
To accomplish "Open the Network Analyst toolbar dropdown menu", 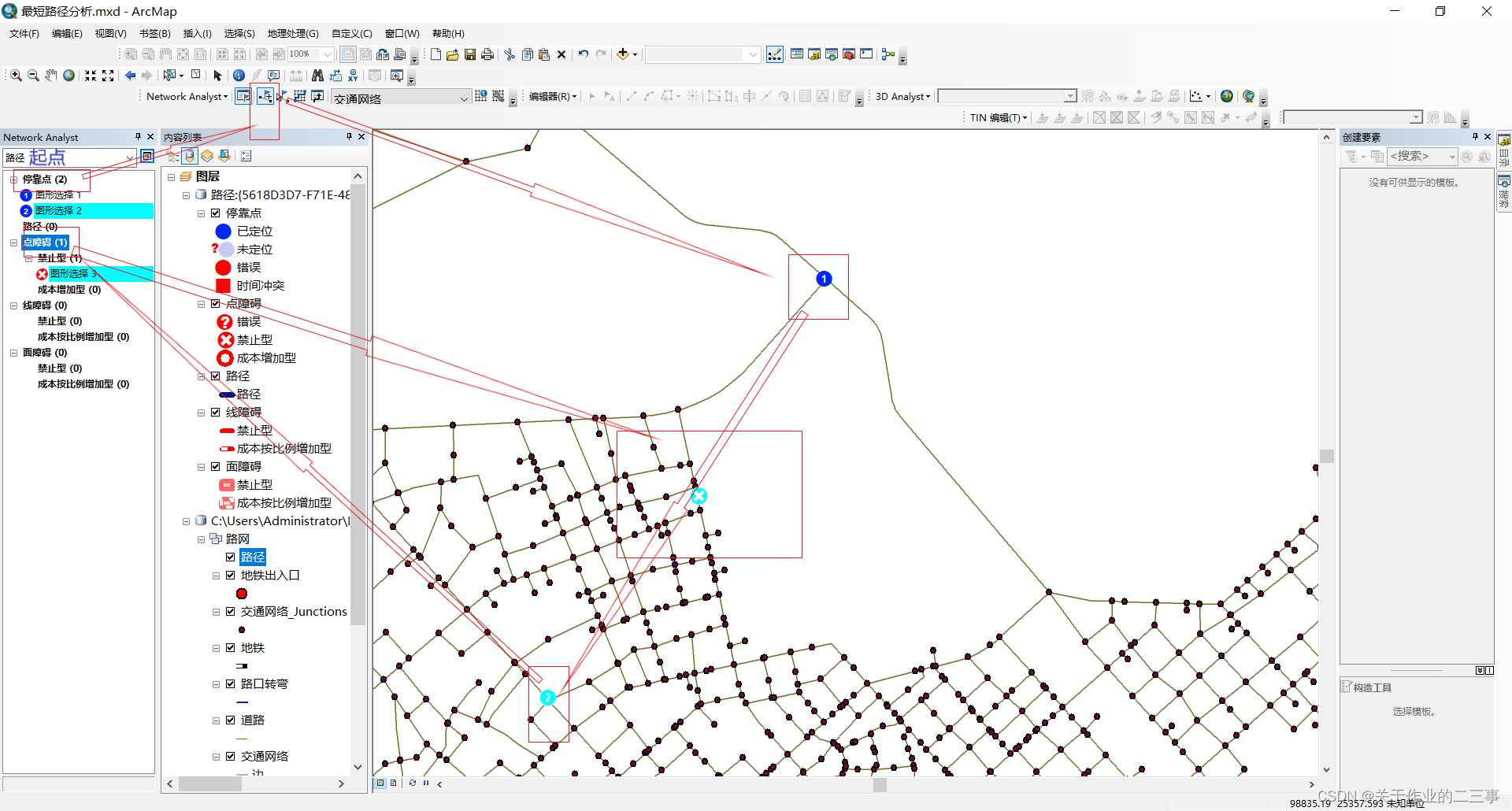I will pyautogui.click(x=187, y=96).
